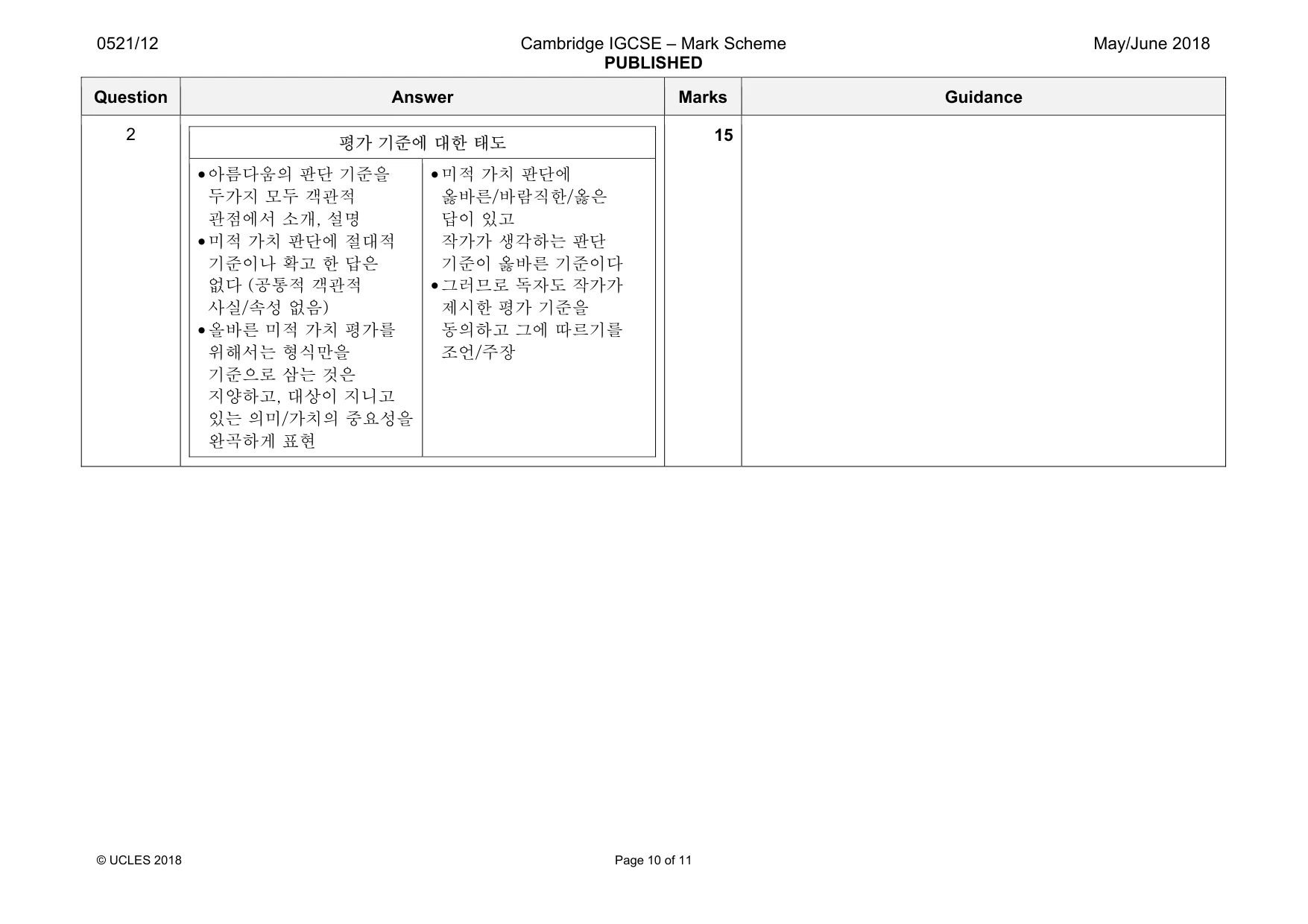
Task: Click the right-column line 미적 가치 판단에
Action: (506, 174)
